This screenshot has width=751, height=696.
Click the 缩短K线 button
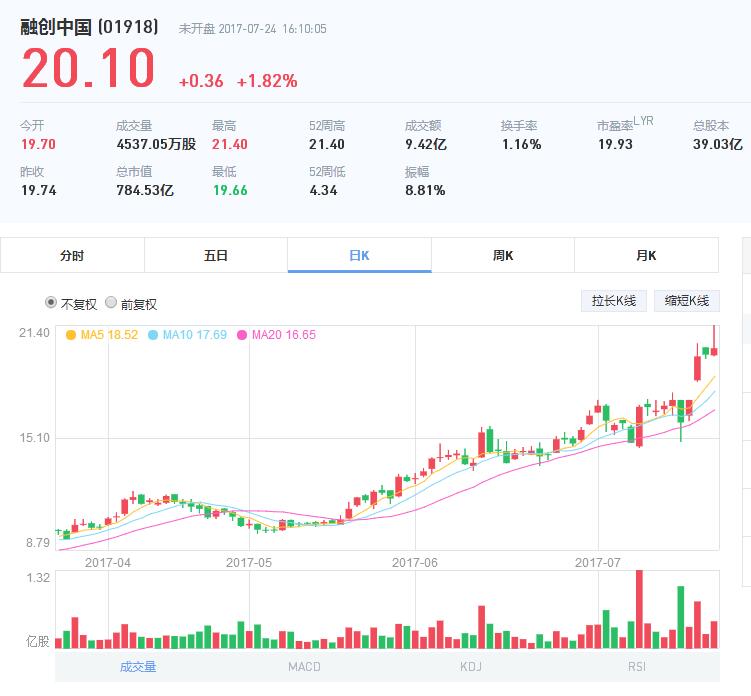pyautogui.click(x=686, y=301)
